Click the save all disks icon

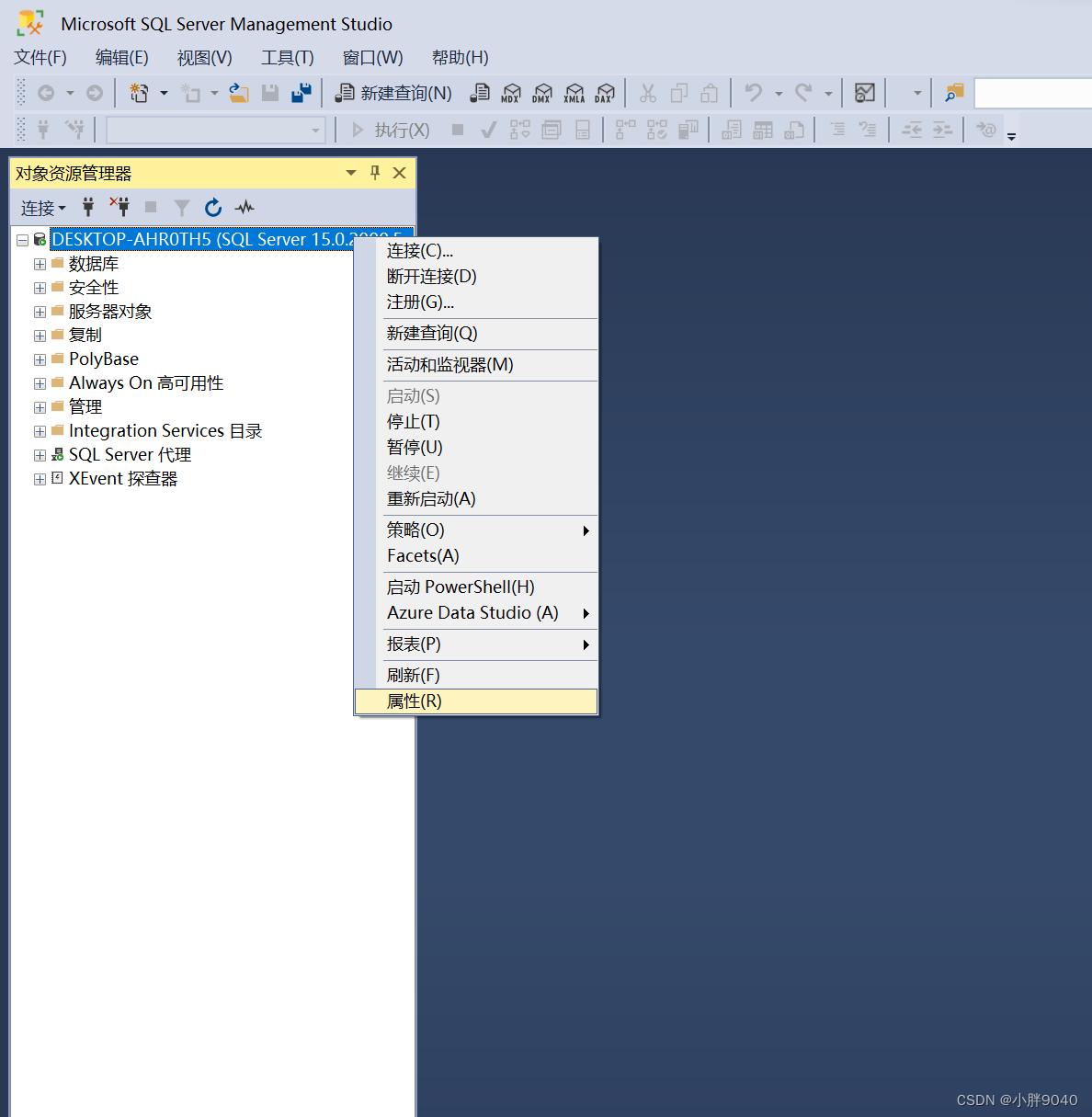[x=301, y=93]
